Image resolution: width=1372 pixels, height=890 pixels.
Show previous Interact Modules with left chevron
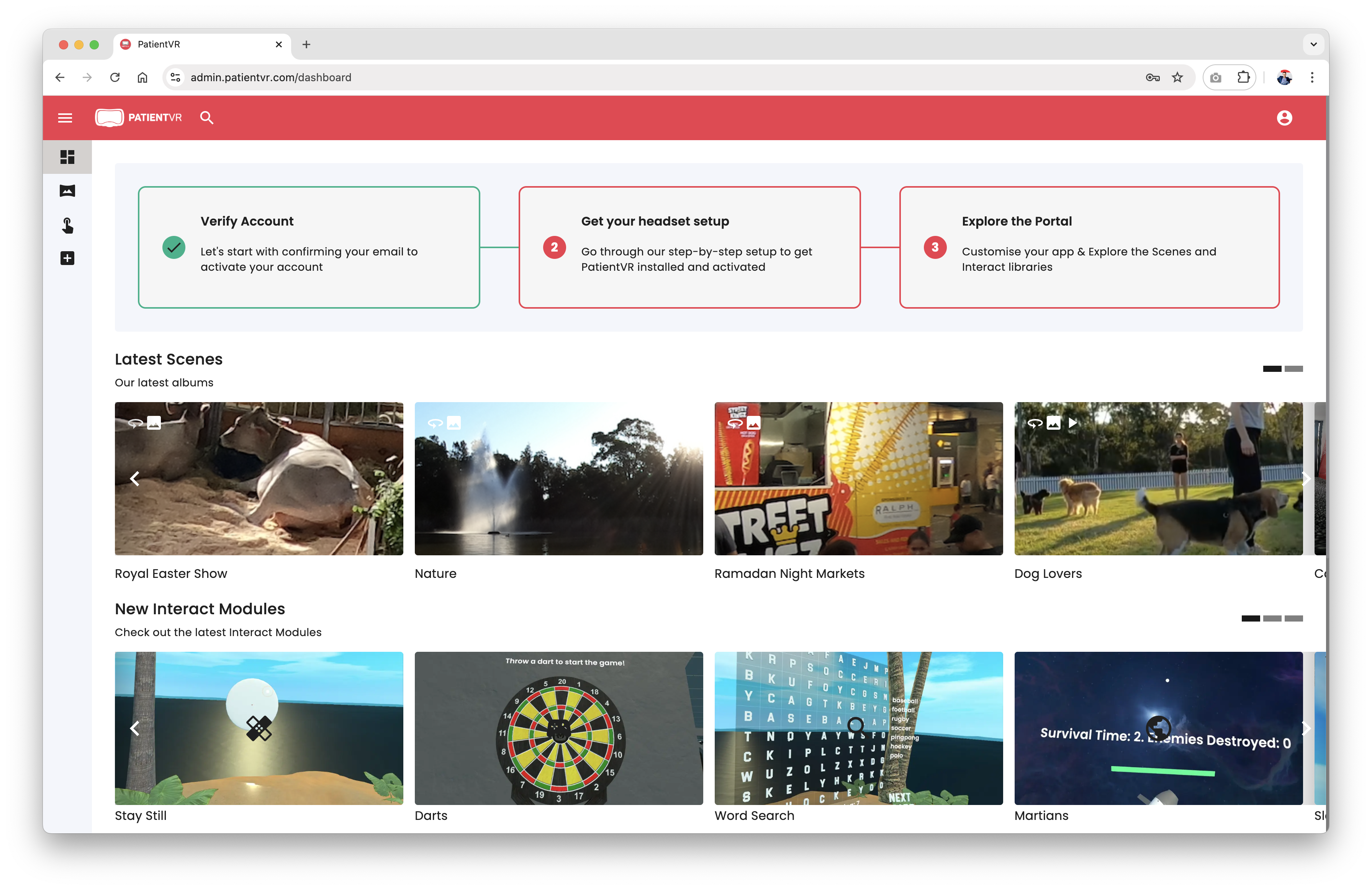(x=135, y=729)
